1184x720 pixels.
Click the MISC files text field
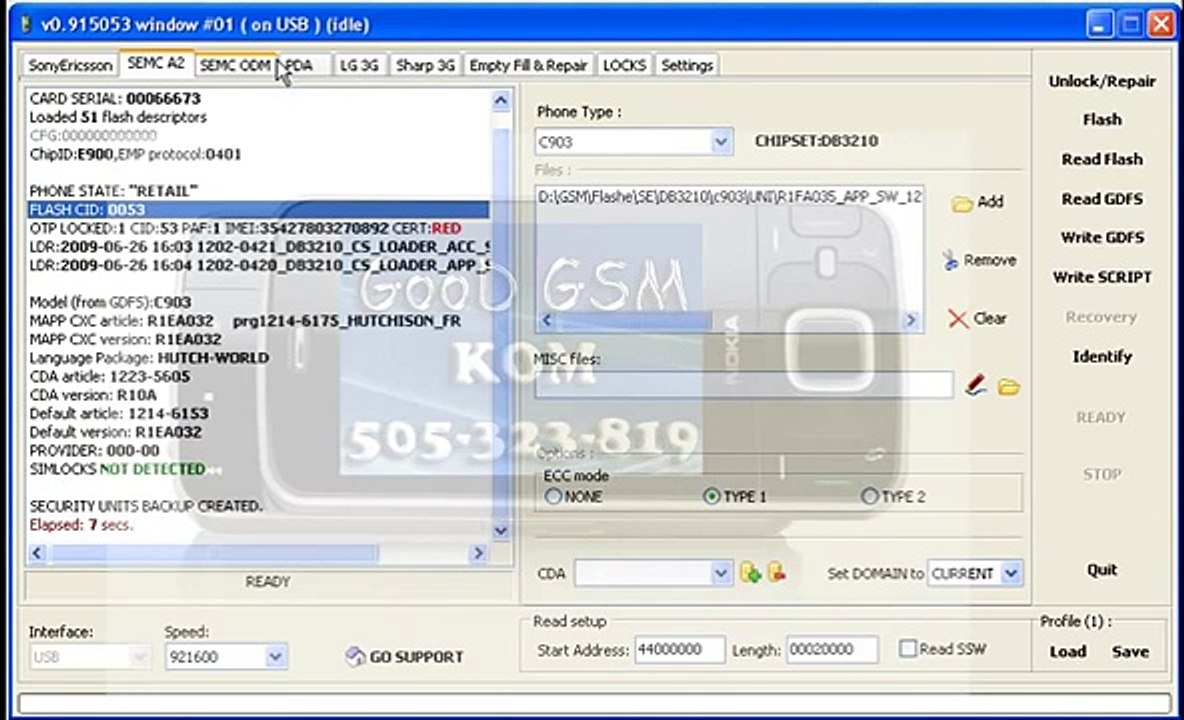(x=744, y=385)
